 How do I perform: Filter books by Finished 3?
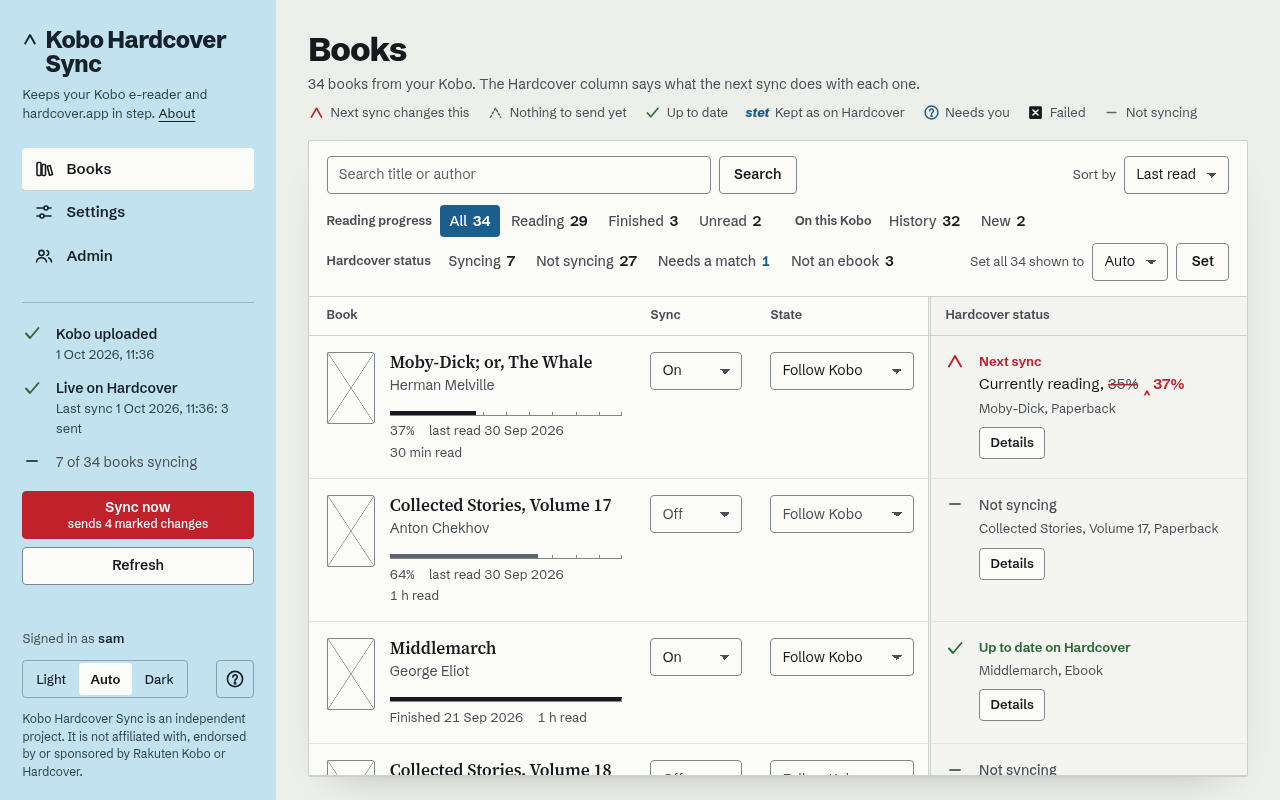[643, 221]
